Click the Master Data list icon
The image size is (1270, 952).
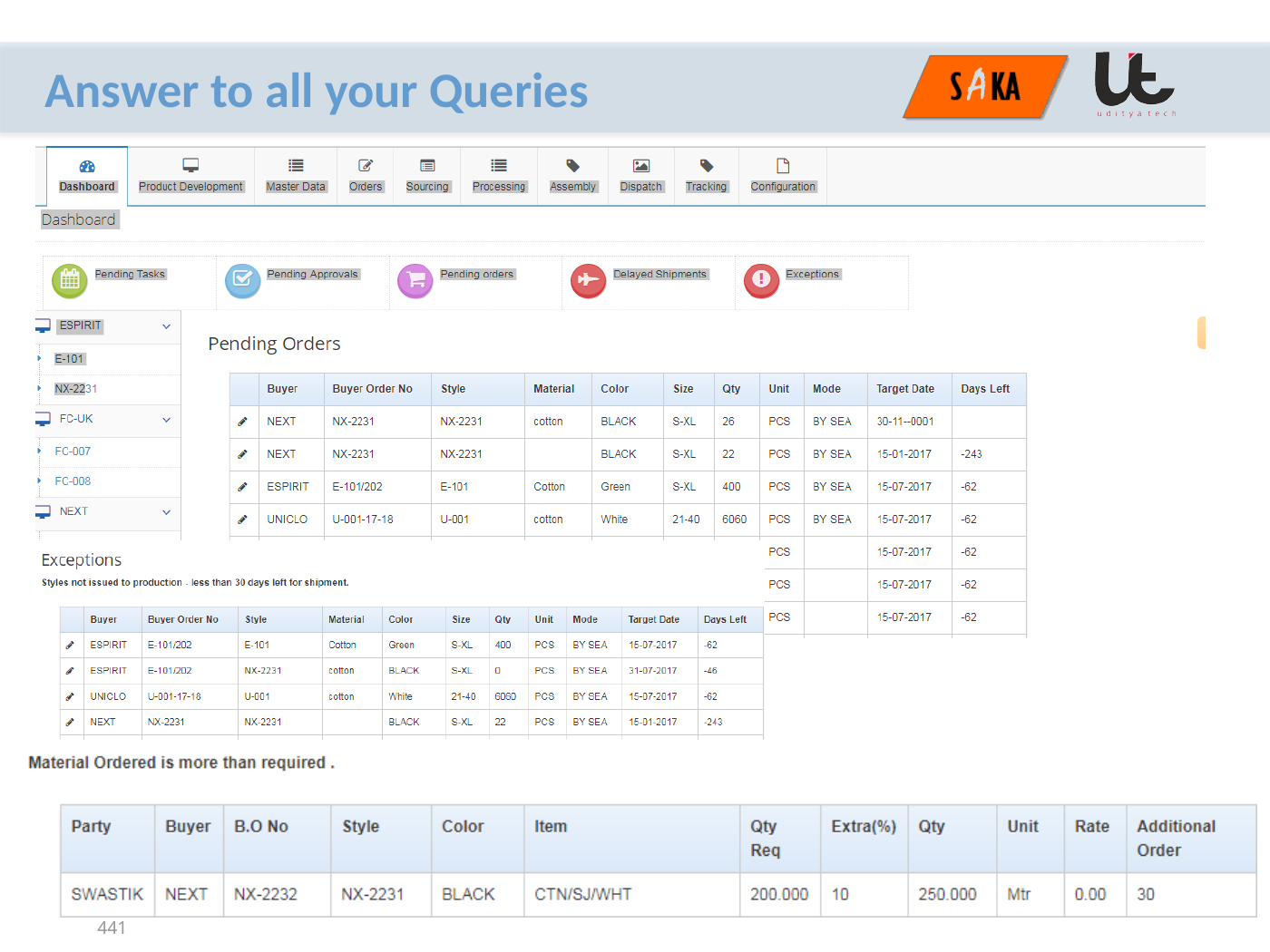coord(296,166)
